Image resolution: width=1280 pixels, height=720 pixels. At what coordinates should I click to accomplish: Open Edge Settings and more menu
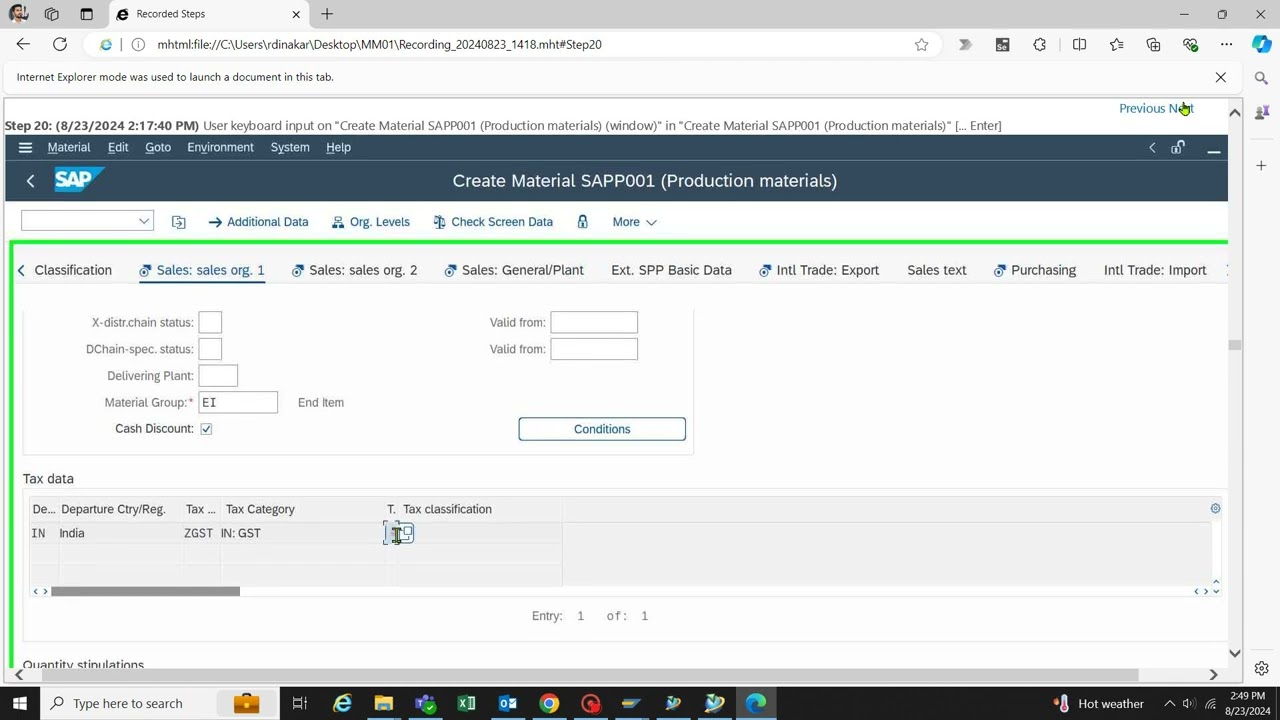point(1226,44)
